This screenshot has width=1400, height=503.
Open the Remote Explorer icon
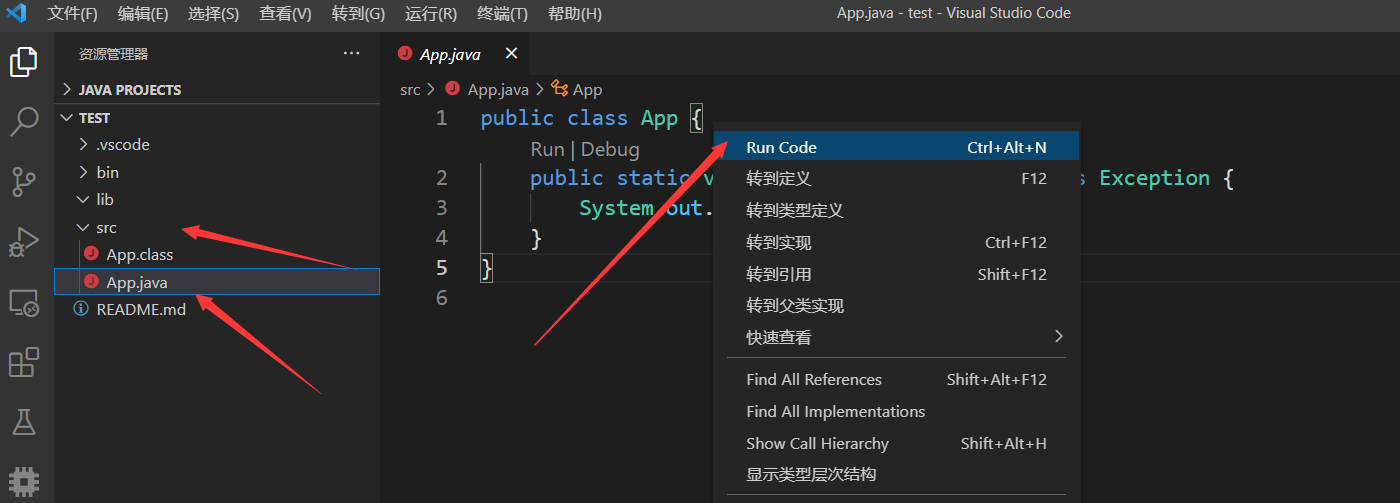point(24,302)
